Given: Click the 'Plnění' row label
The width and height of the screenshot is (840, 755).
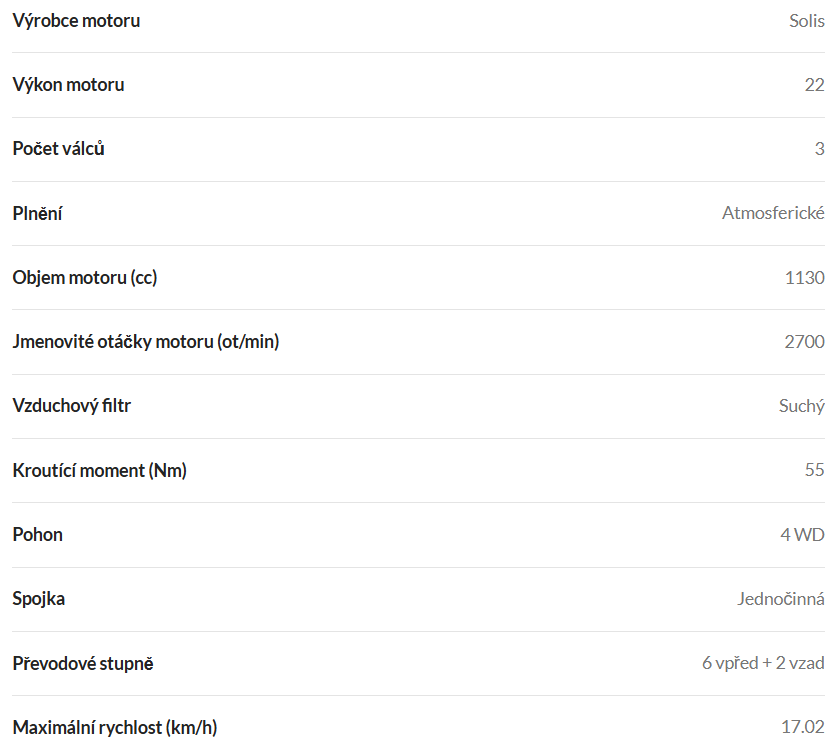Looking at the screenshot, I should [x=37, y=213].
